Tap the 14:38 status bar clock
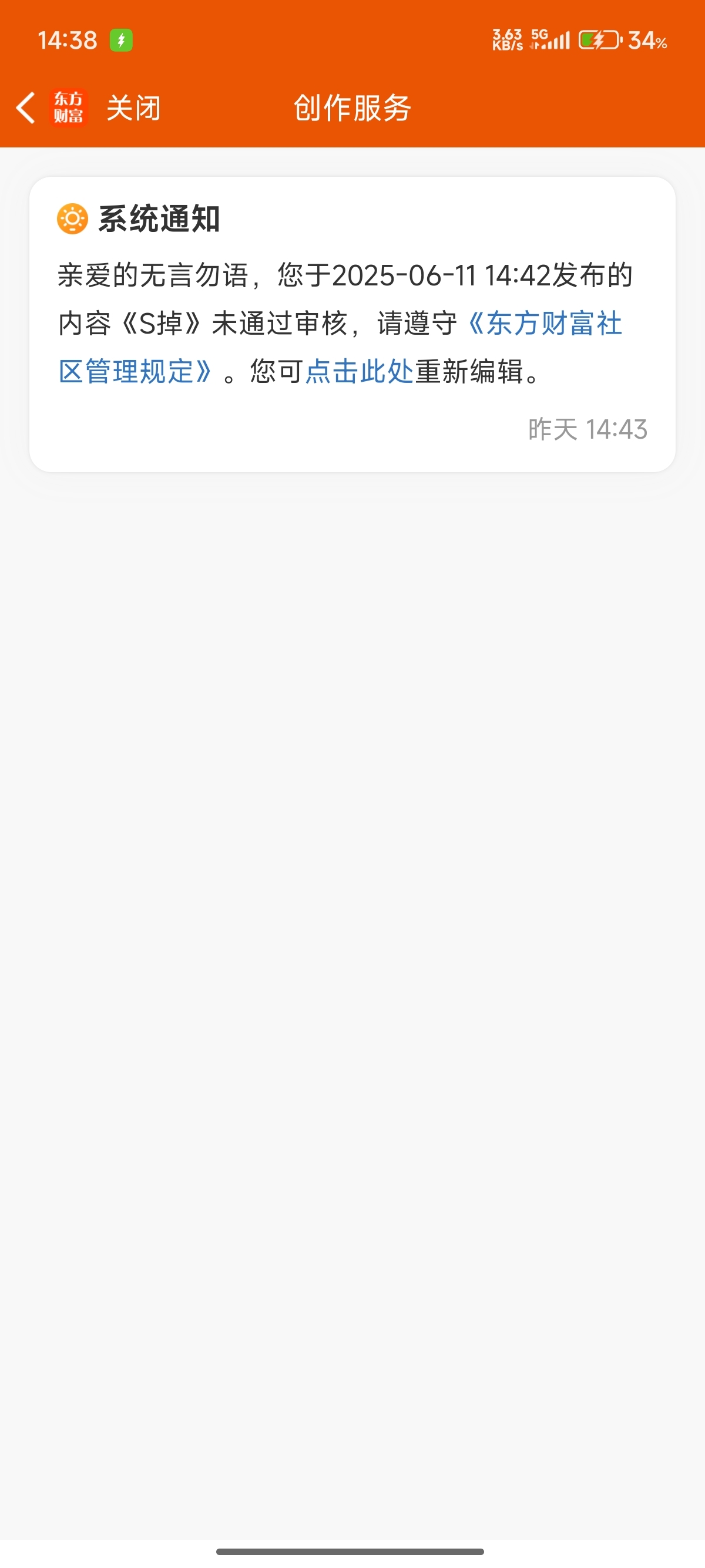Screen dimensions: 705x1568 (67, 40)
